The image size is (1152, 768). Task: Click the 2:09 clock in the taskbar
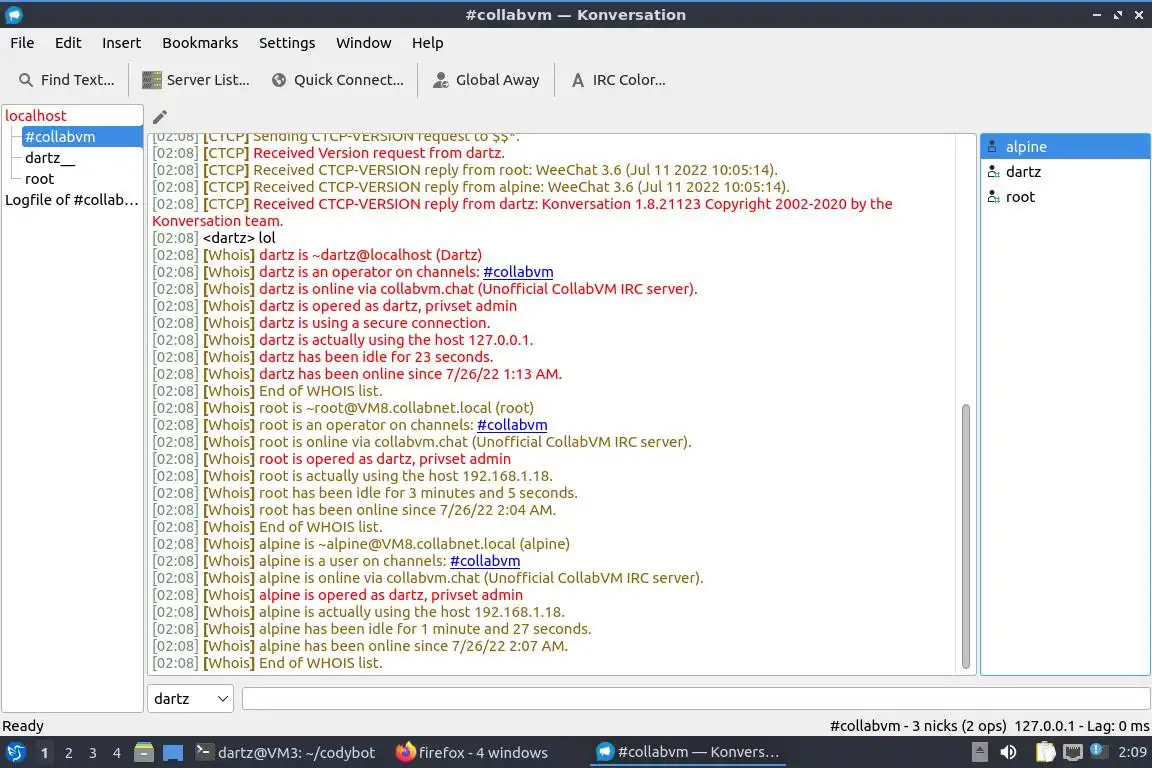1132,753
